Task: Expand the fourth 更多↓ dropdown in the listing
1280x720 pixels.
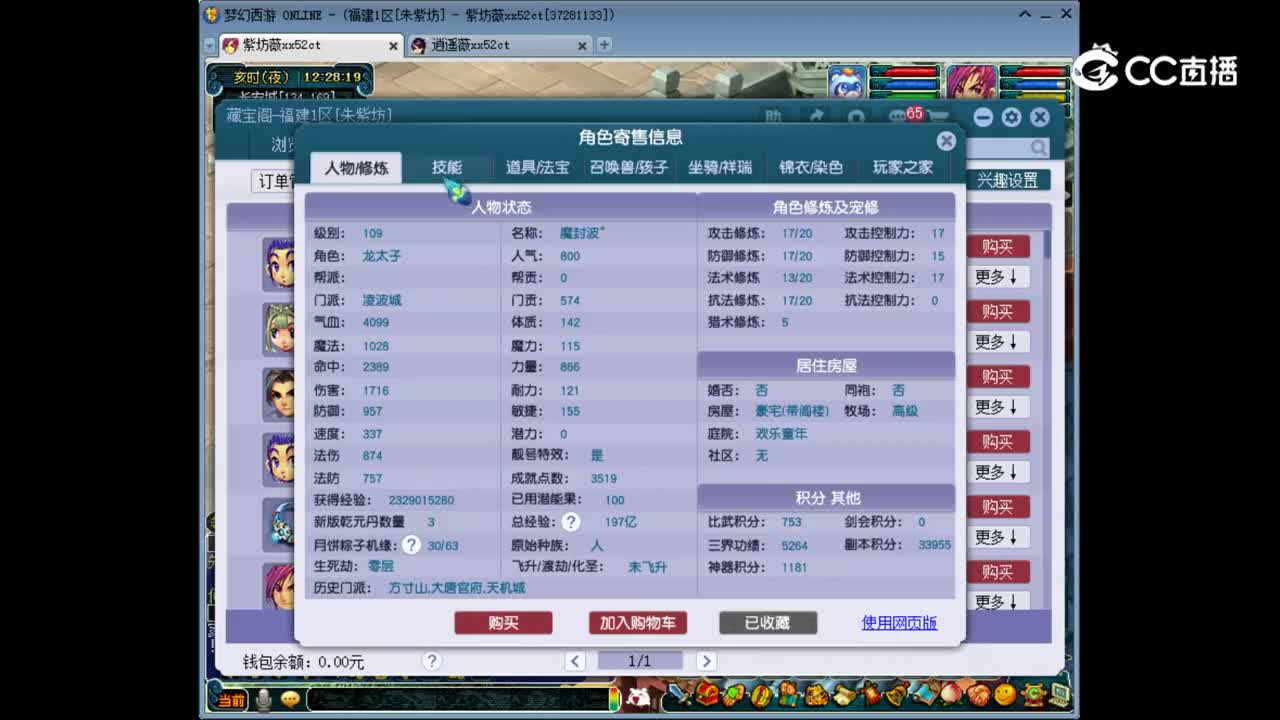Action: tap(998, 472)
